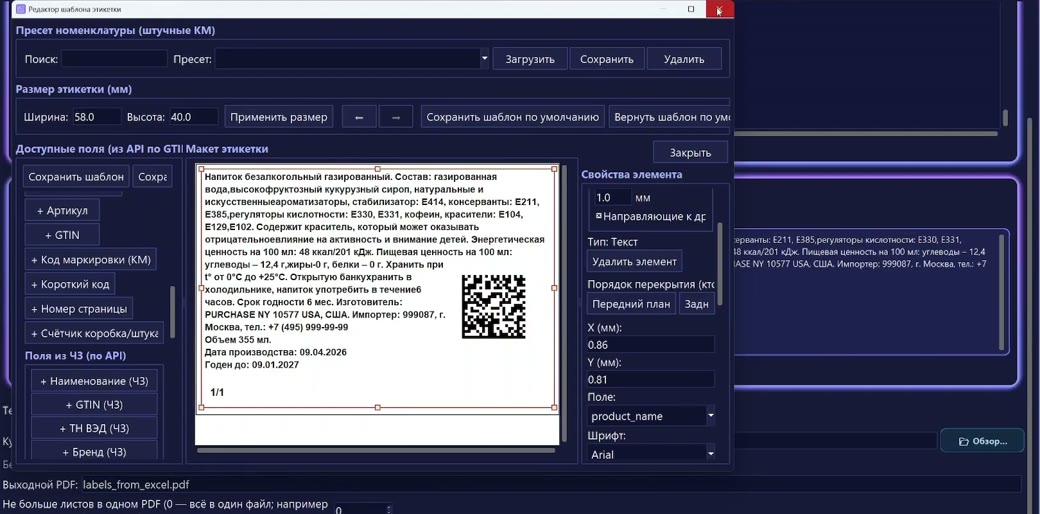The height and width of the screenshot is (514, 1040).
Task: Open the Пресет dropdown list
Action: [484, 59]
